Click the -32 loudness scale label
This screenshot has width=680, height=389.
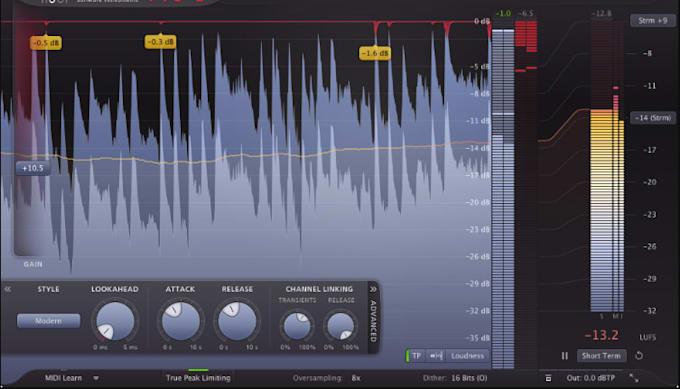(649, 311)
